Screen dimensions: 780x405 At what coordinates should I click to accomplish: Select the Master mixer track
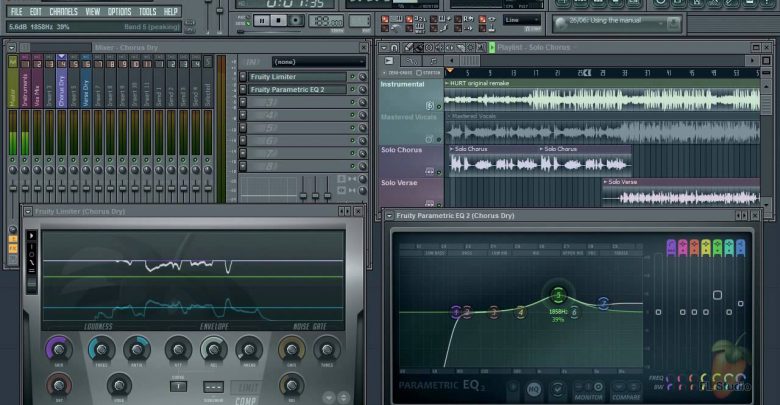pyautogui.click(x=12, y=83)
